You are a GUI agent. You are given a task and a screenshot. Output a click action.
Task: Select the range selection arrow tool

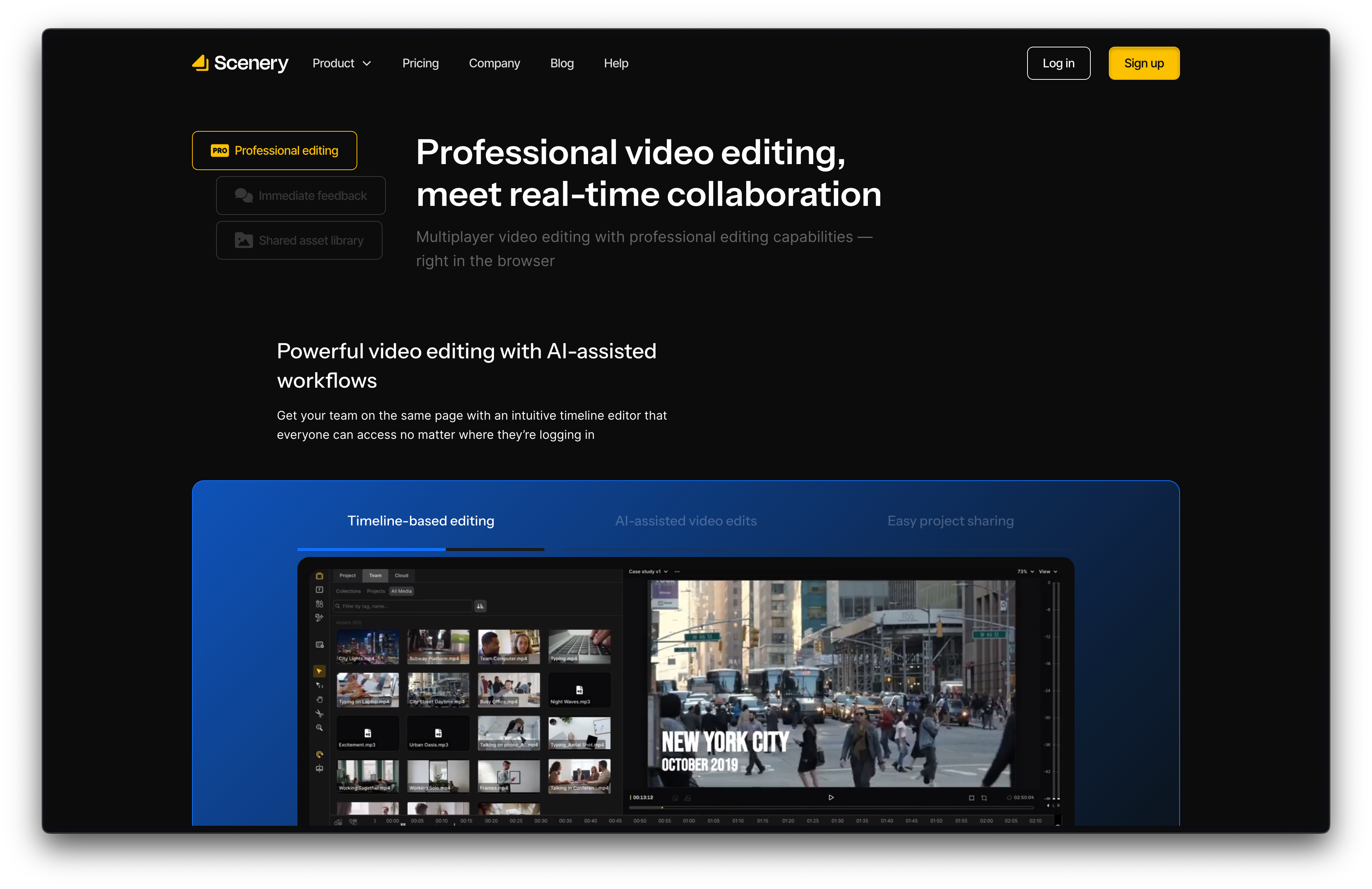pyautogui.click(x=319, y=686)
